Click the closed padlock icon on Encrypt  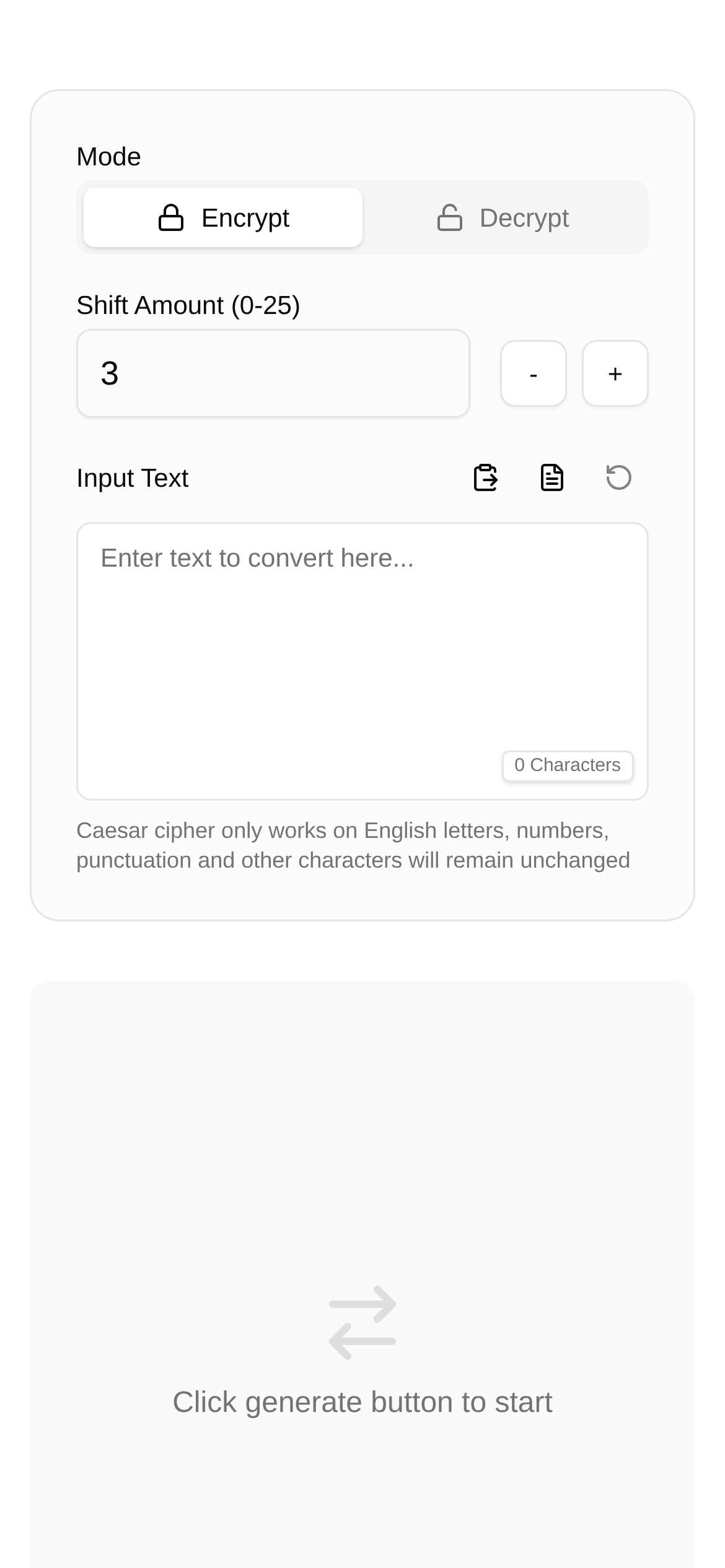point(171,217)
